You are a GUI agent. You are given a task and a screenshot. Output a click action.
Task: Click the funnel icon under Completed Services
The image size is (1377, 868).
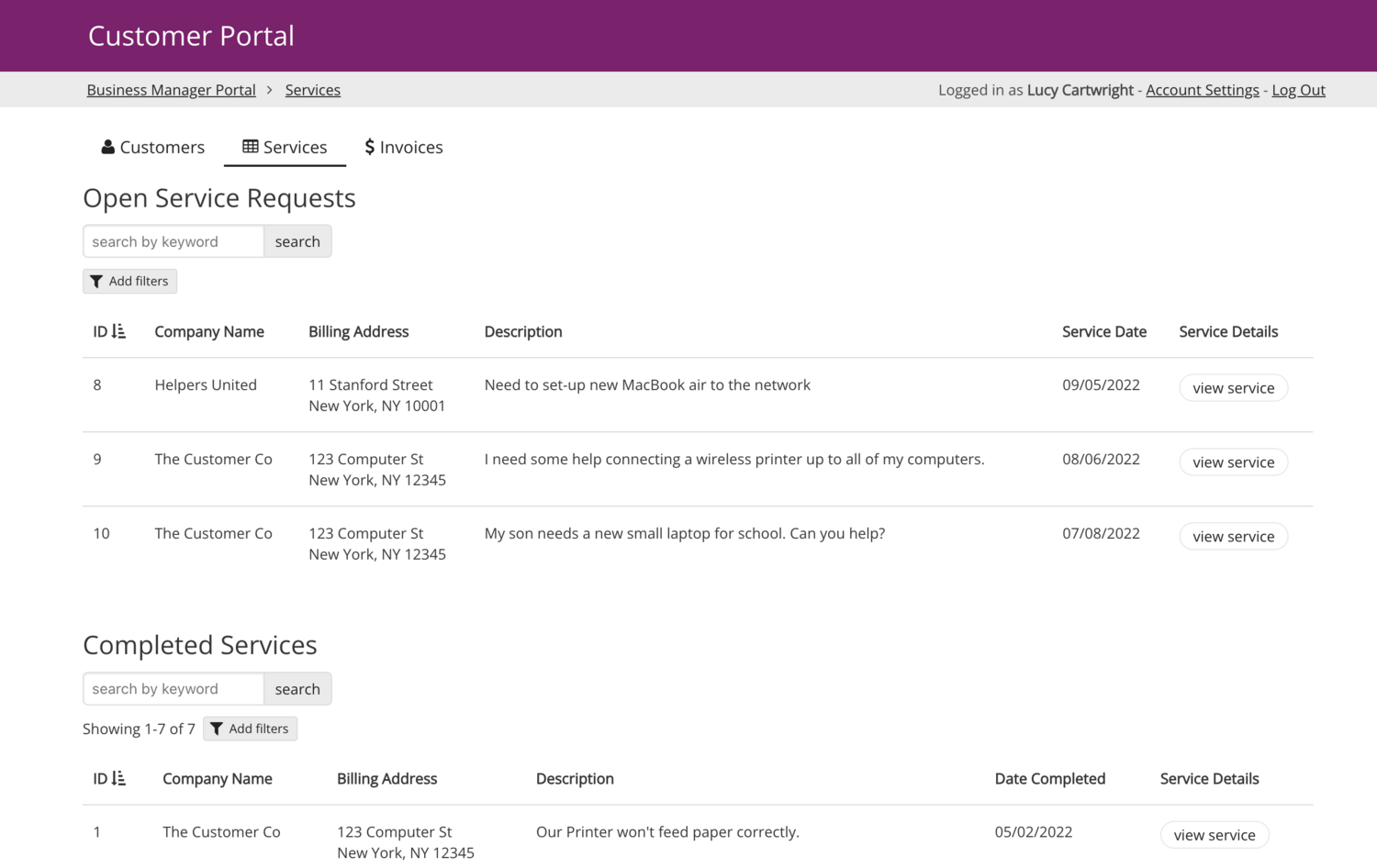point(218,728)
